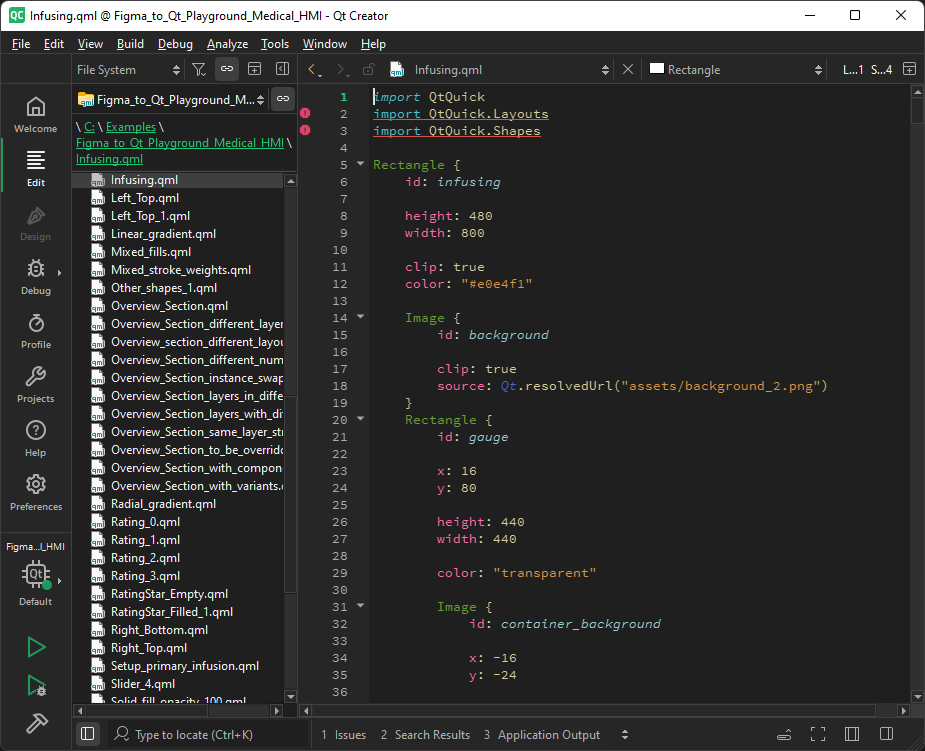Click the file list scroll down arrow

pos(290,697)
